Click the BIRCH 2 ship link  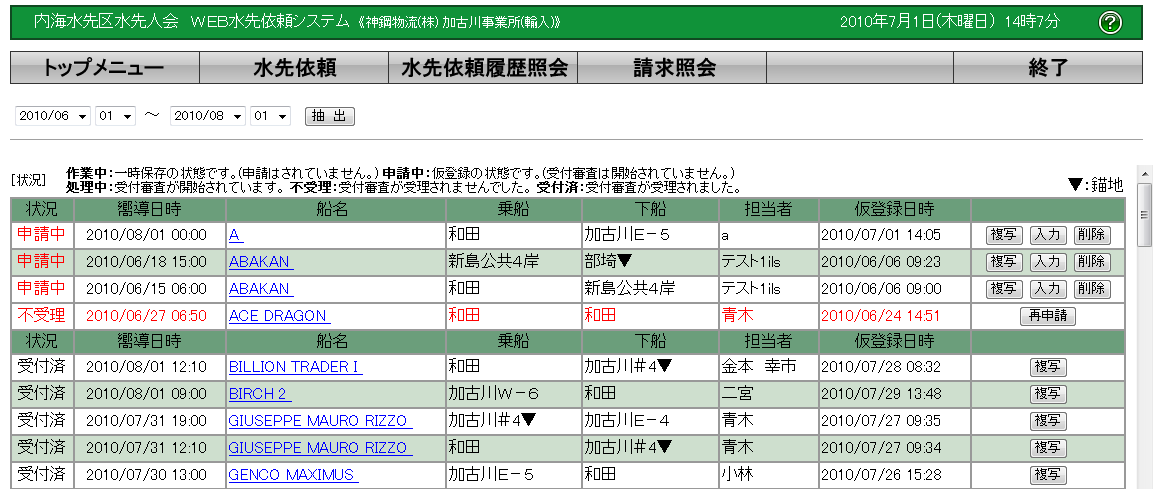click(258, 394)
